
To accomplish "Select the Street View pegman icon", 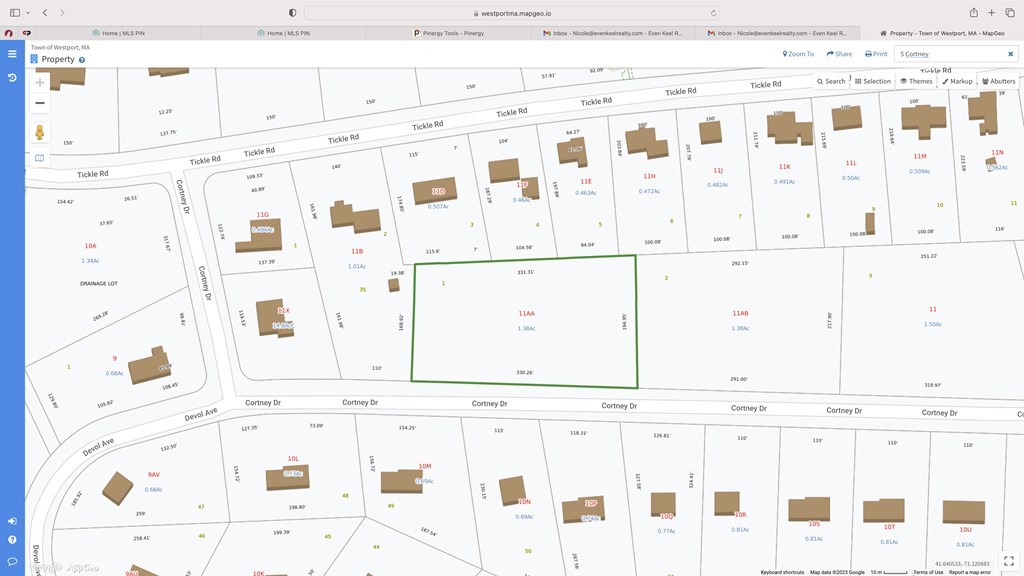I will 40,133.
